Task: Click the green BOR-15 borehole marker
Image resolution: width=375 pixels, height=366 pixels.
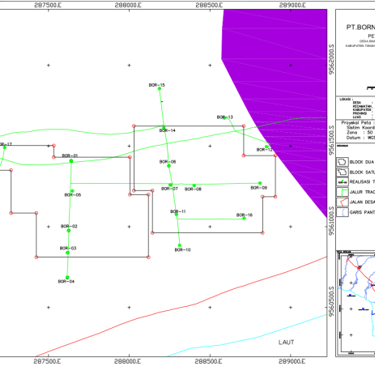Action: point(159,89)
